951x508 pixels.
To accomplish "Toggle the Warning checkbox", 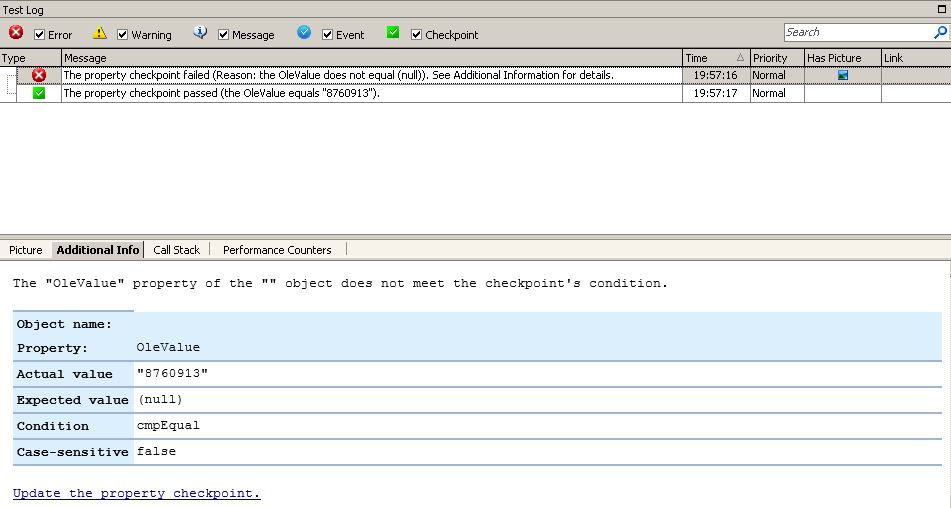I will tap(123, 35).
